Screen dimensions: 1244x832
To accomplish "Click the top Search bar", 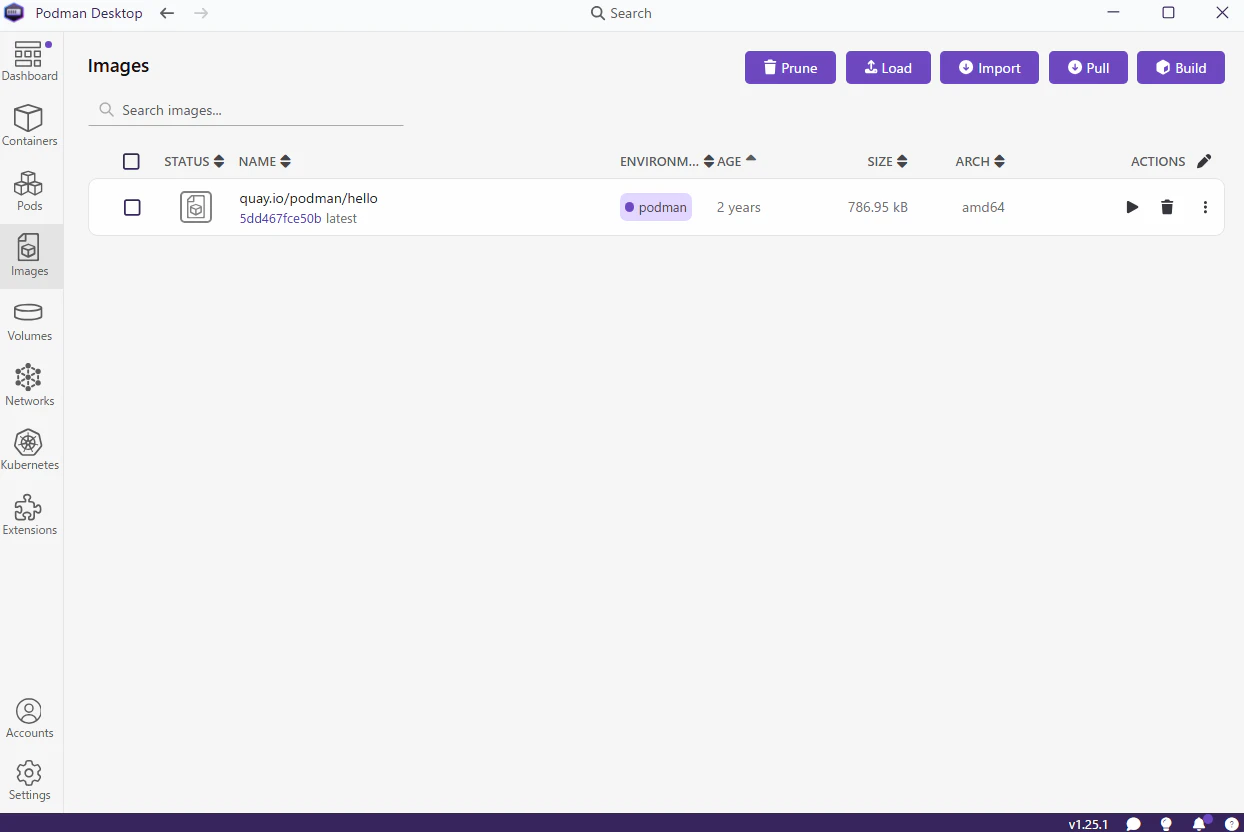I will coord(621,13).
